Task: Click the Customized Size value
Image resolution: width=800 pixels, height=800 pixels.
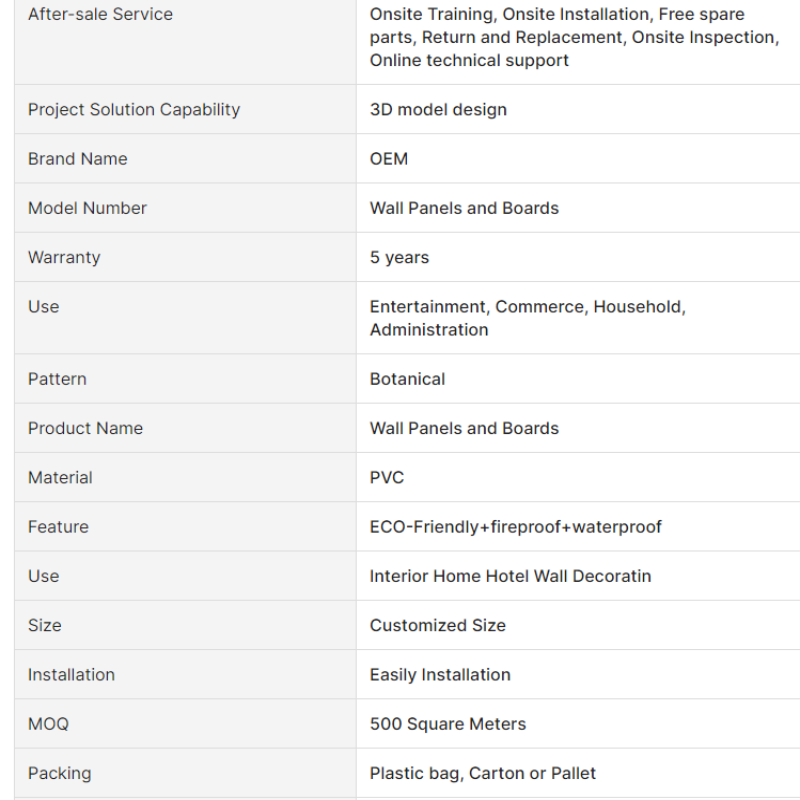Action: (438, 626)
